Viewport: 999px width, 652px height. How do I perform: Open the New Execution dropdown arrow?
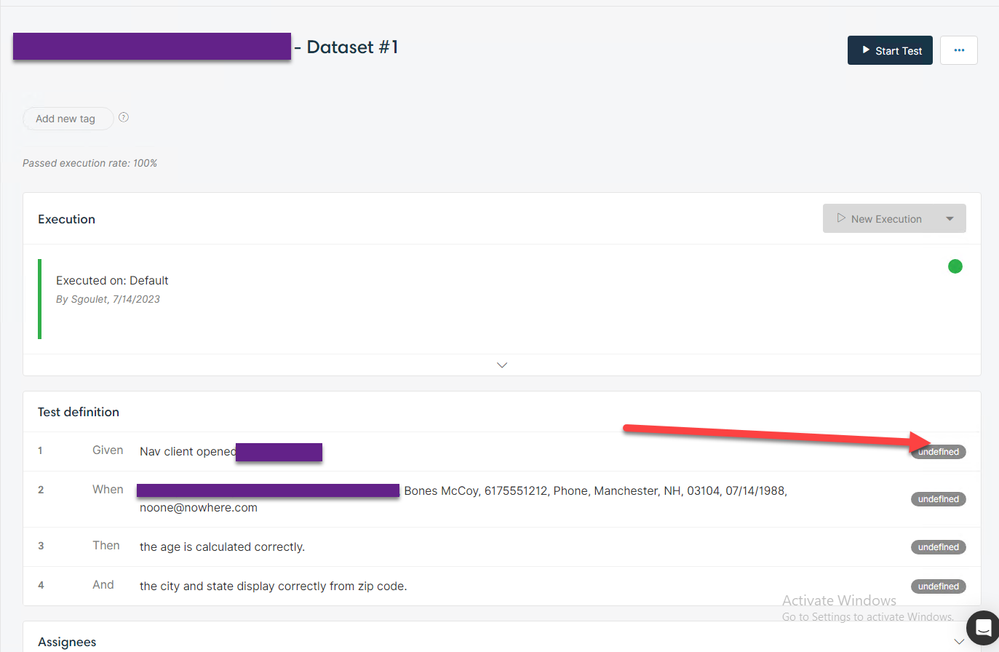pos(950,219)
